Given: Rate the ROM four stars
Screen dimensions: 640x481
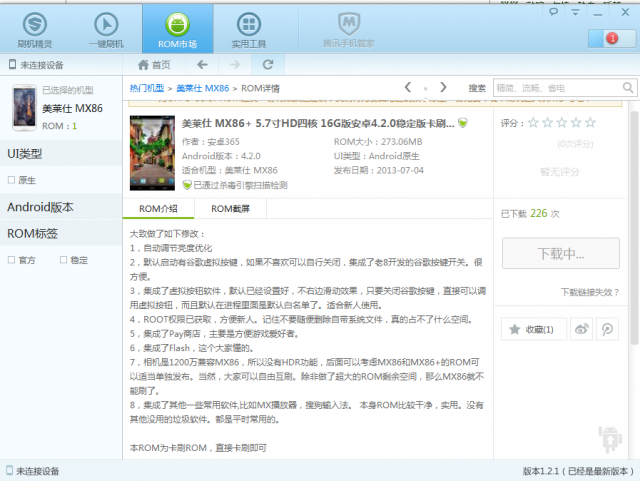Looking at the screenshot, I should 576,122.
